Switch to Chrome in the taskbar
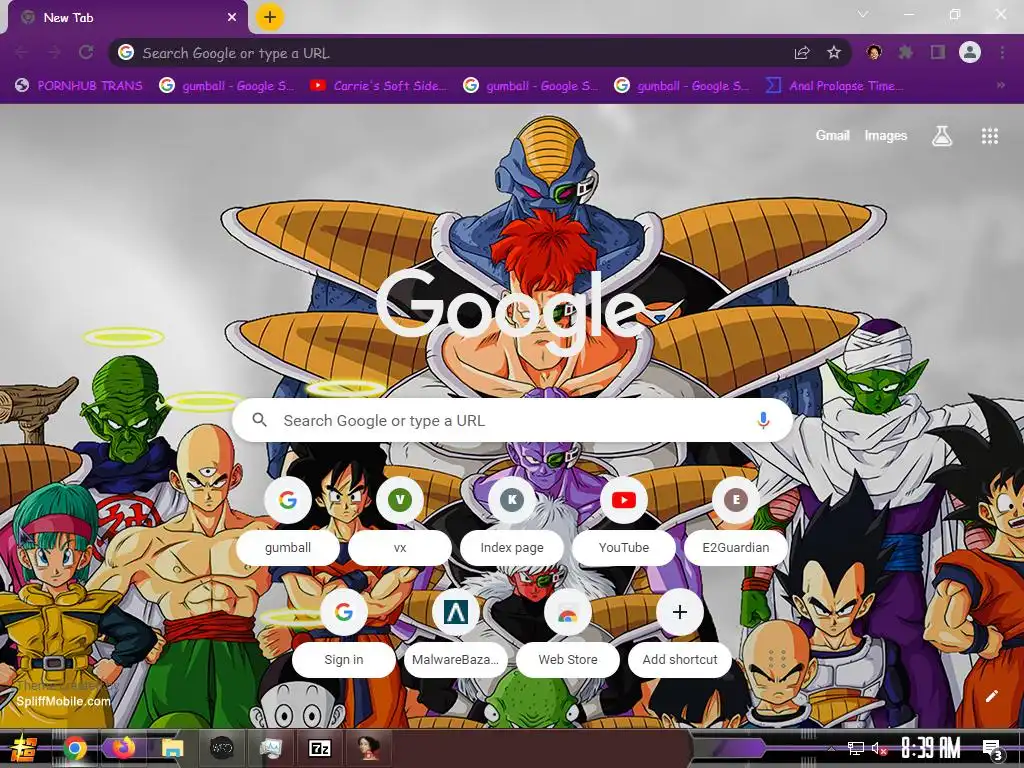Viewport: 1024px width, 768px height. tap(75, 748)
